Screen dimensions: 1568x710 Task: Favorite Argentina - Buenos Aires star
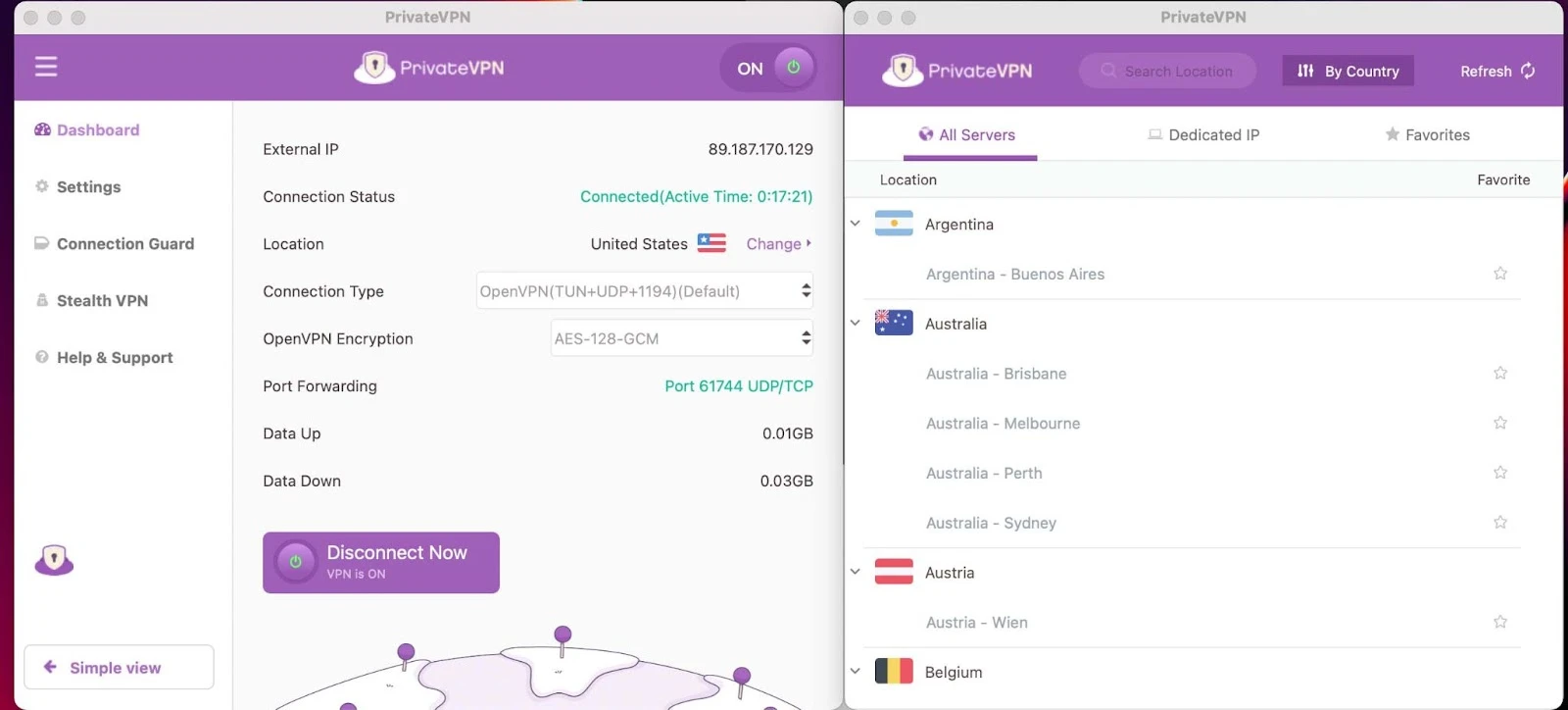coord(1500,274)
